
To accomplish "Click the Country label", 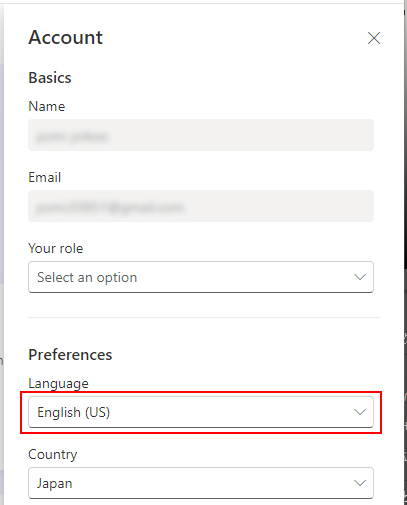I will click(53, 455).
